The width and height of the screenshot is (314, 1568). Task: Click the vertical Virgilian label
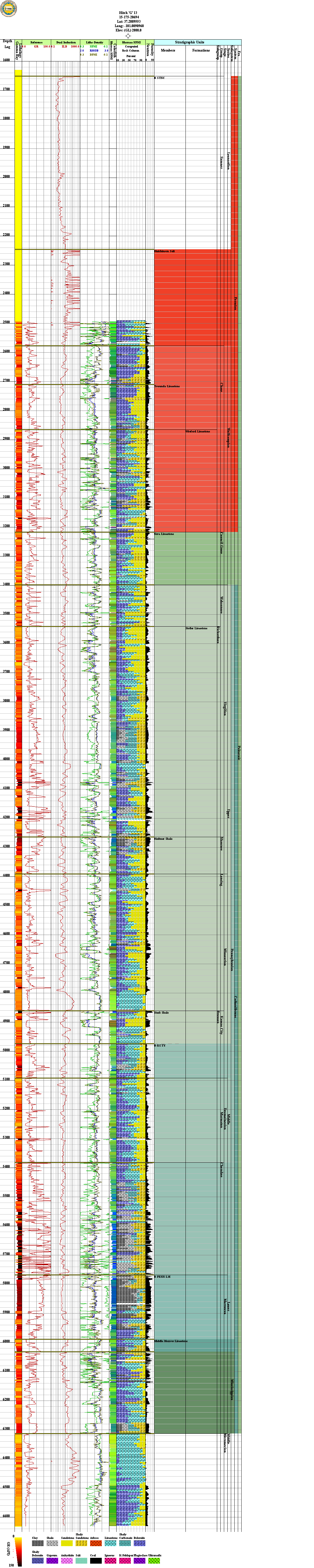click(x=225, y=708)
